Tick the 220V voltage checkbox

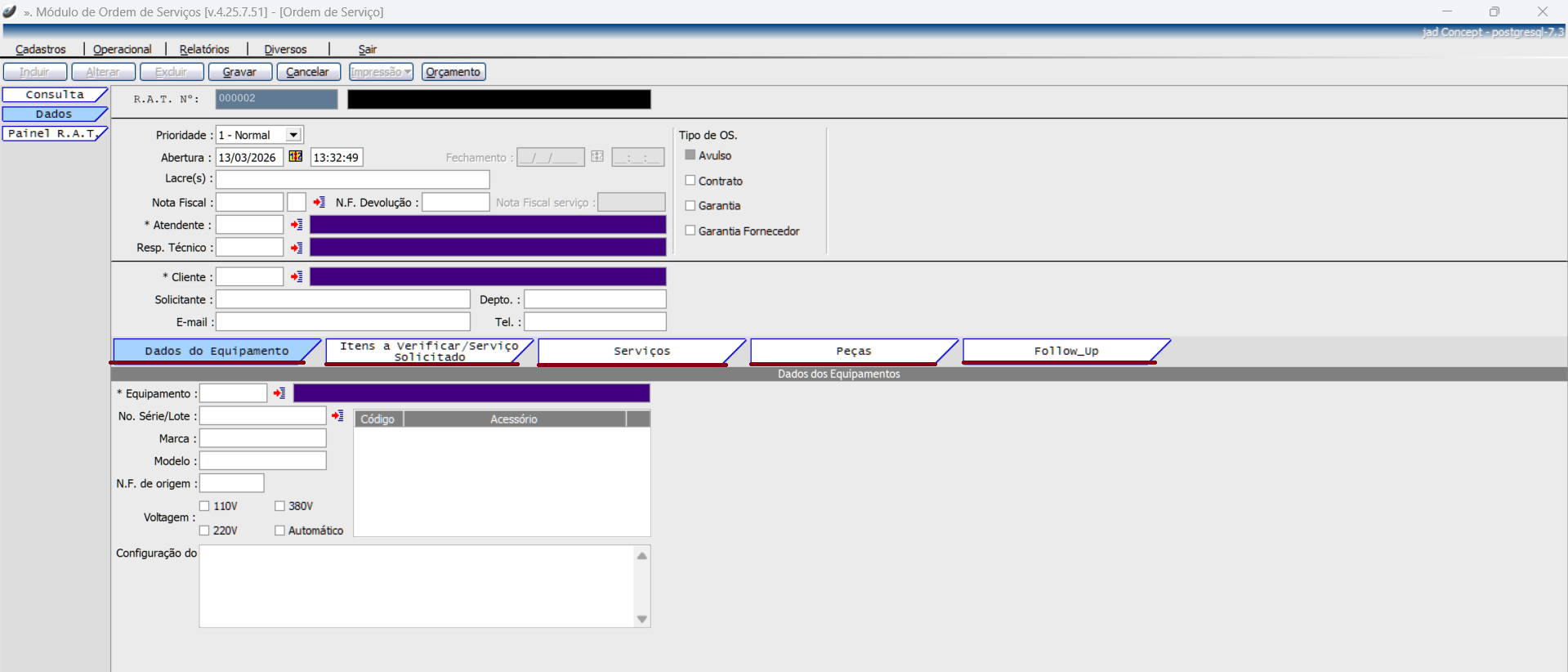click(x=205, y=531)
